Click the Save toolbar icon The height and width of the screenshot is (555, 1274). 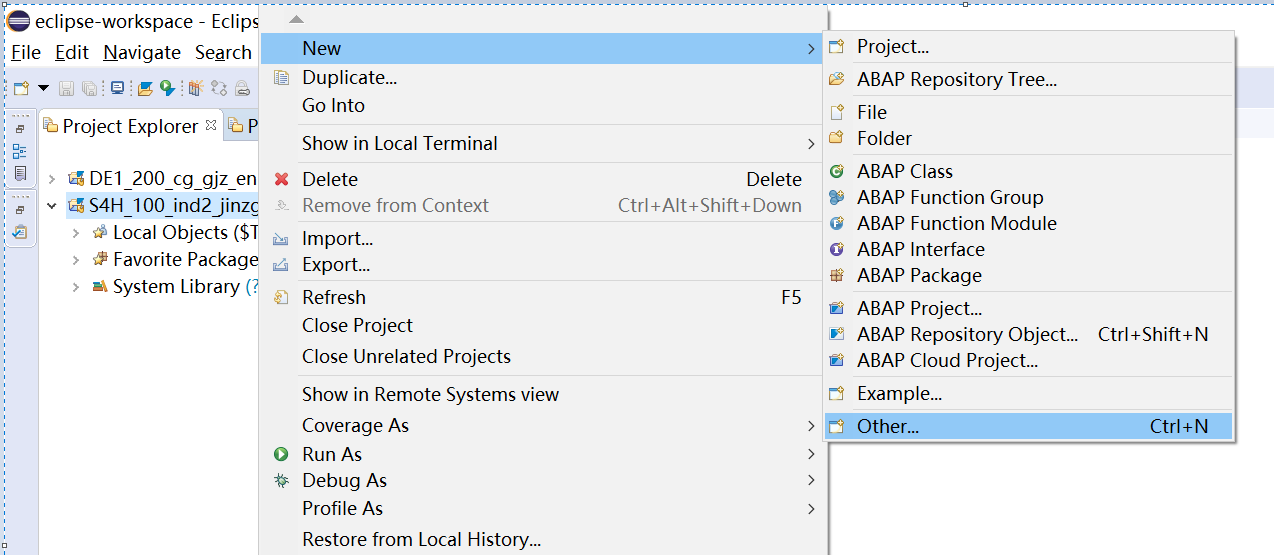66,88
